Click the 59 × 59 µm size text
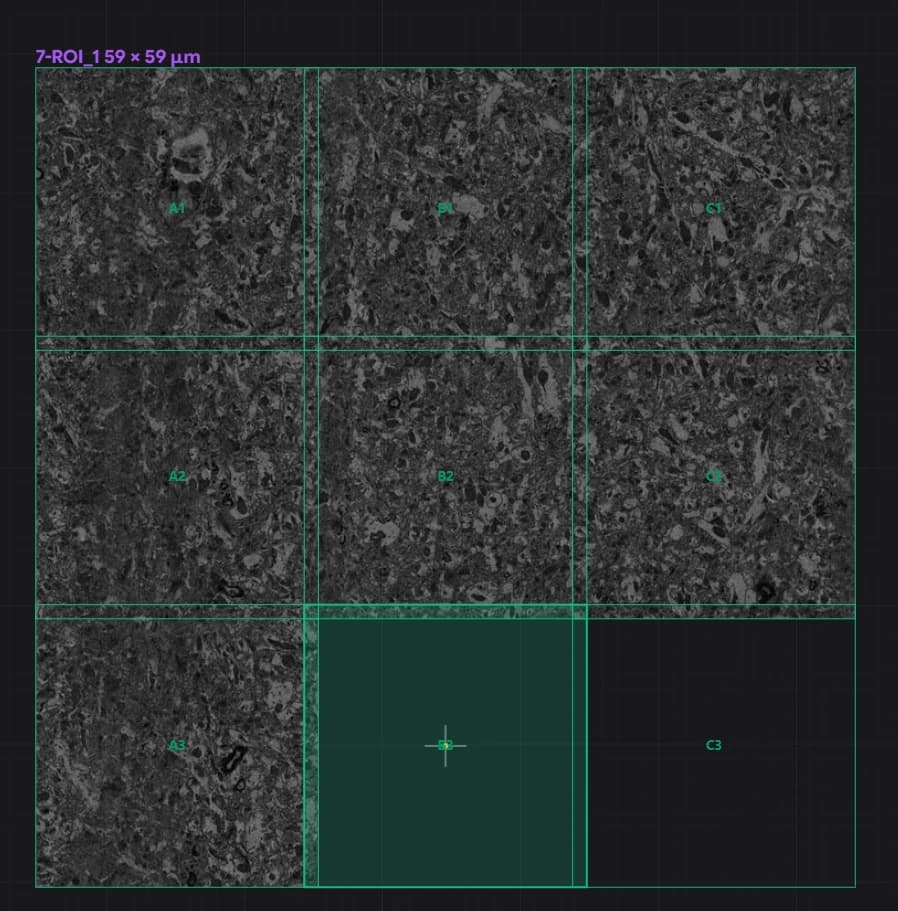The image size is (898, 911). coord(152,55)
